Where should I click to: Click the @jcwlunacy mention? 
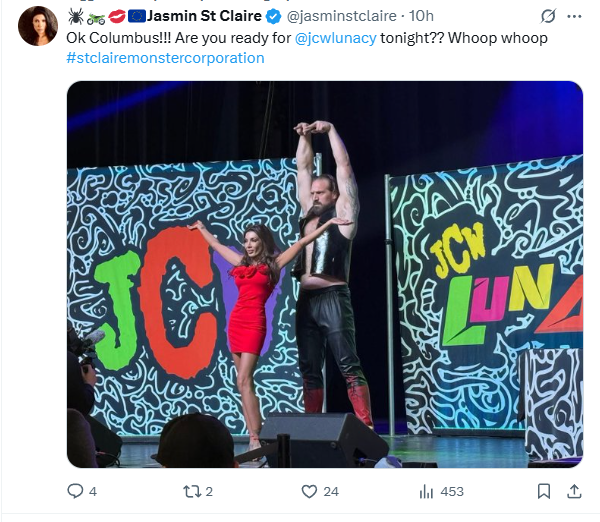pyautogui.click(x=334, y=37)
